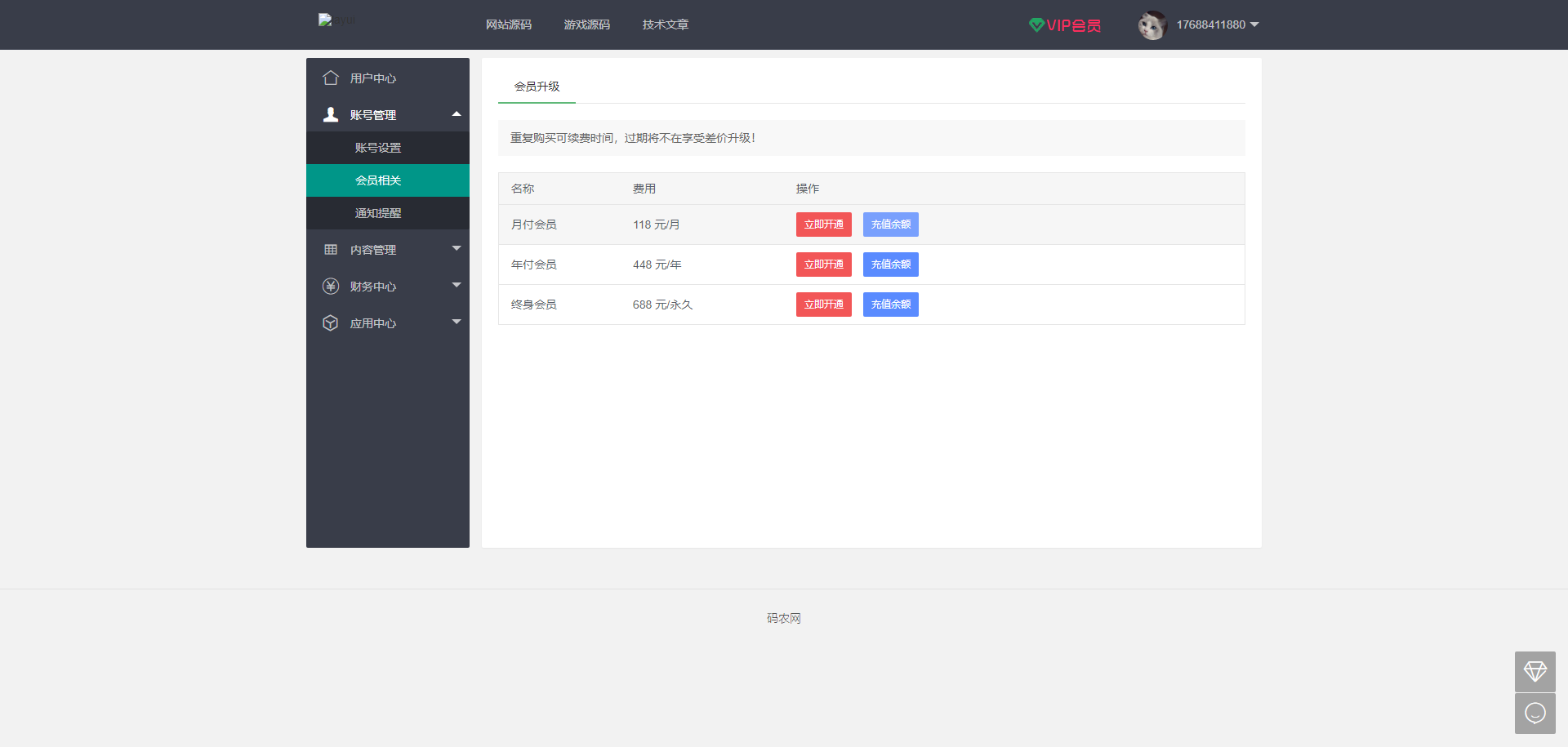The height and width of the screenshot is (747, 1568).
Task: Click the user avatar image
Action: (1151, 24)
